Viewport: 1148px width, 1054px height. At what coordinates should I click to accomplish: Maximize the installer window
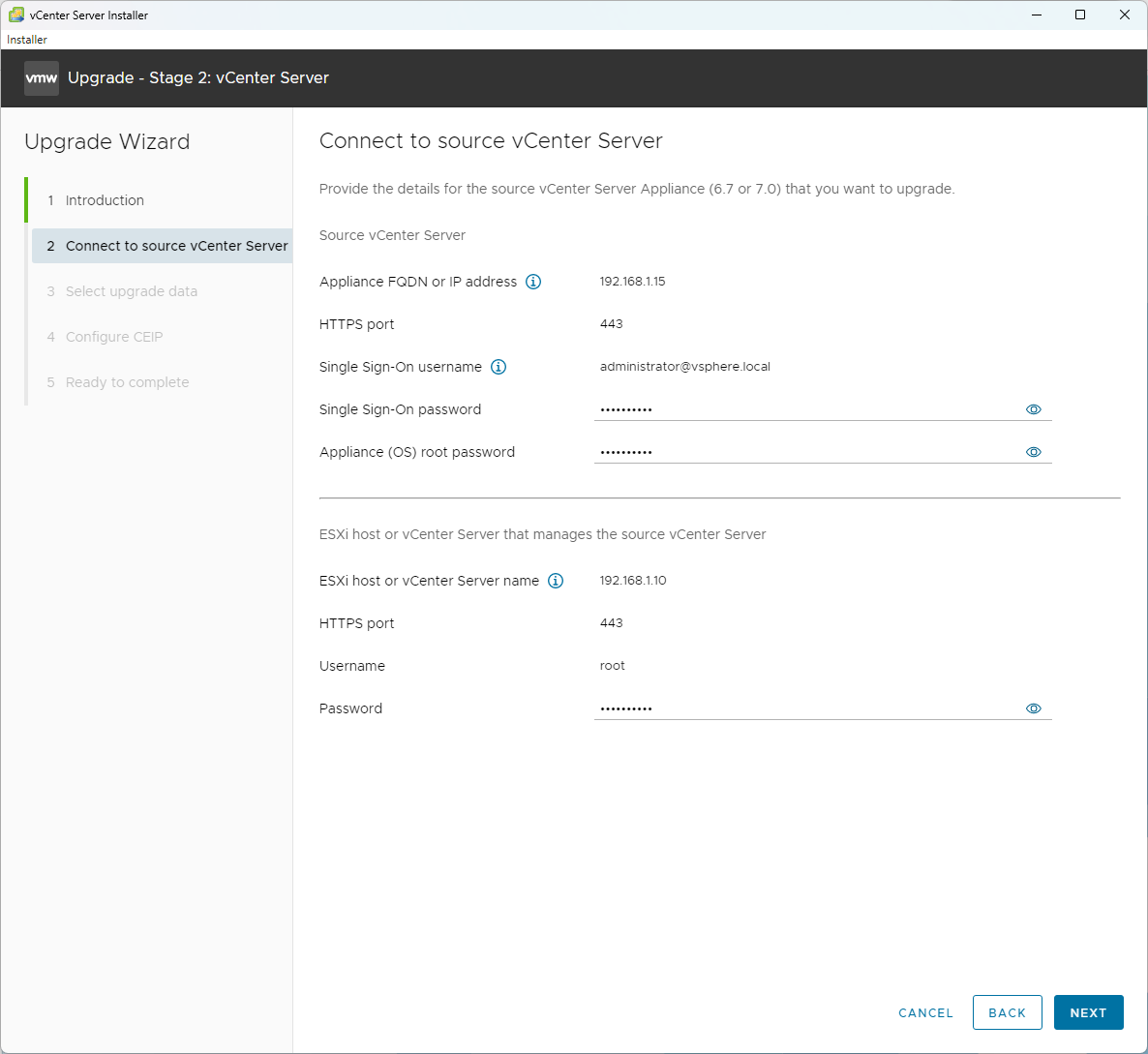coord(1080,15)
